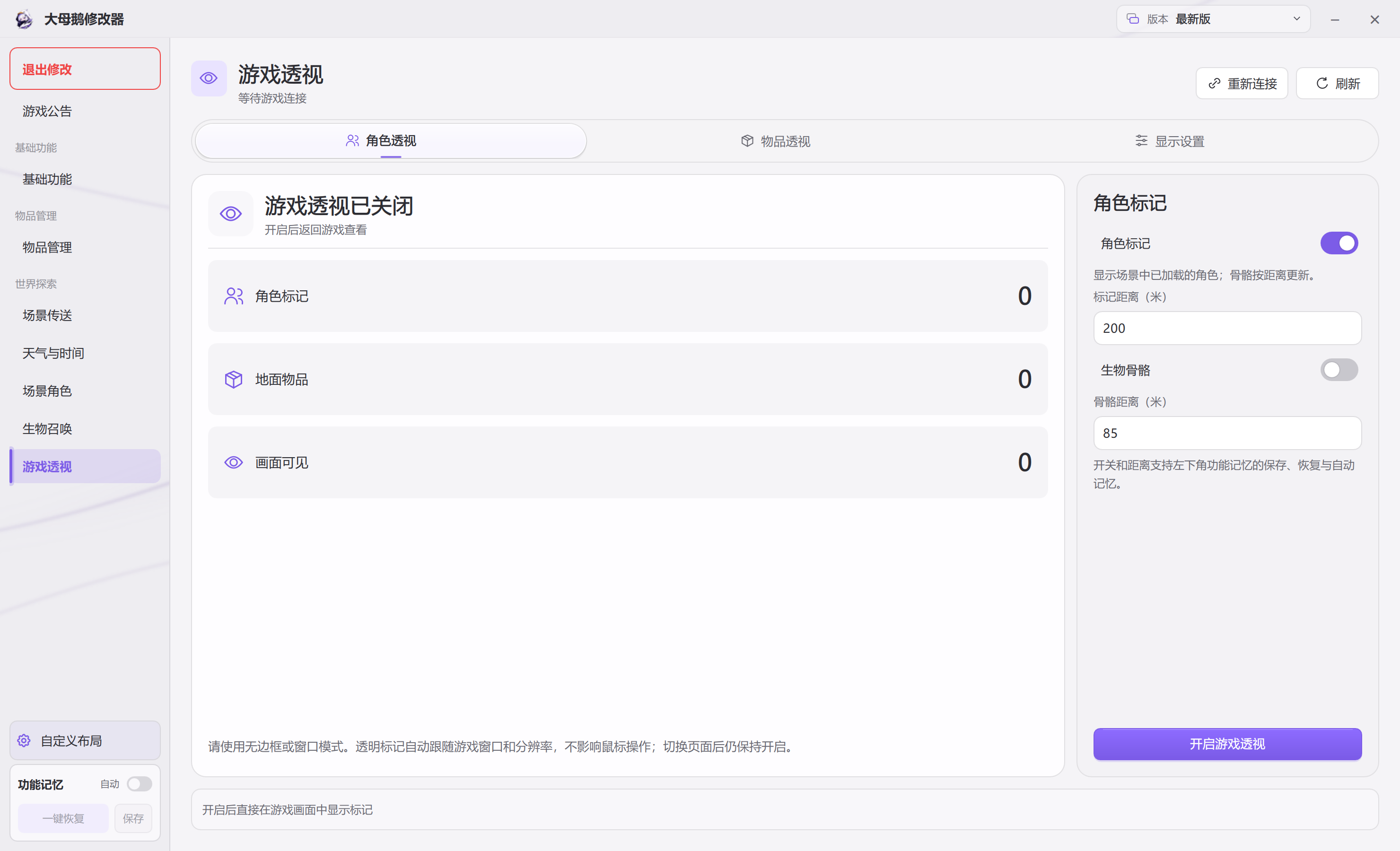Image resolution: width=1400 pixels, height=851 pixels.
Task: Click the 刷新 button
Action: [x=1337, y=84]
